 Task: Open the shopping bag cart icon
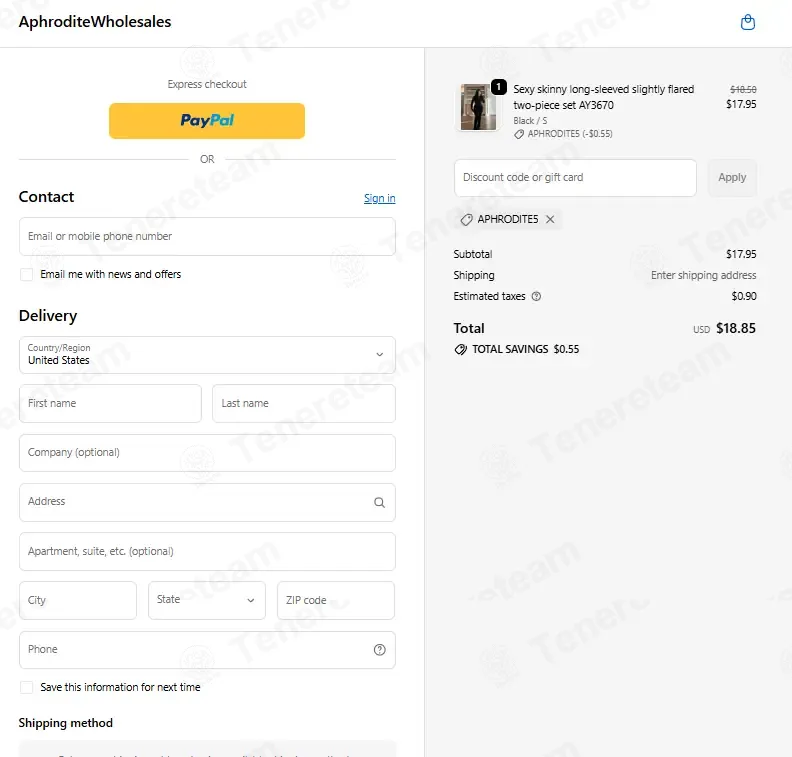748,22
